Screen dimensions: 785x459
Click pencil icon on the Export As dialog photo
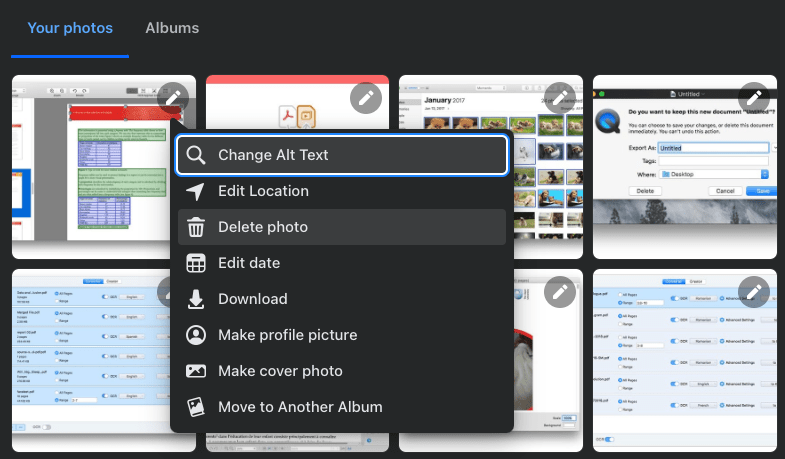coord(755,98)
